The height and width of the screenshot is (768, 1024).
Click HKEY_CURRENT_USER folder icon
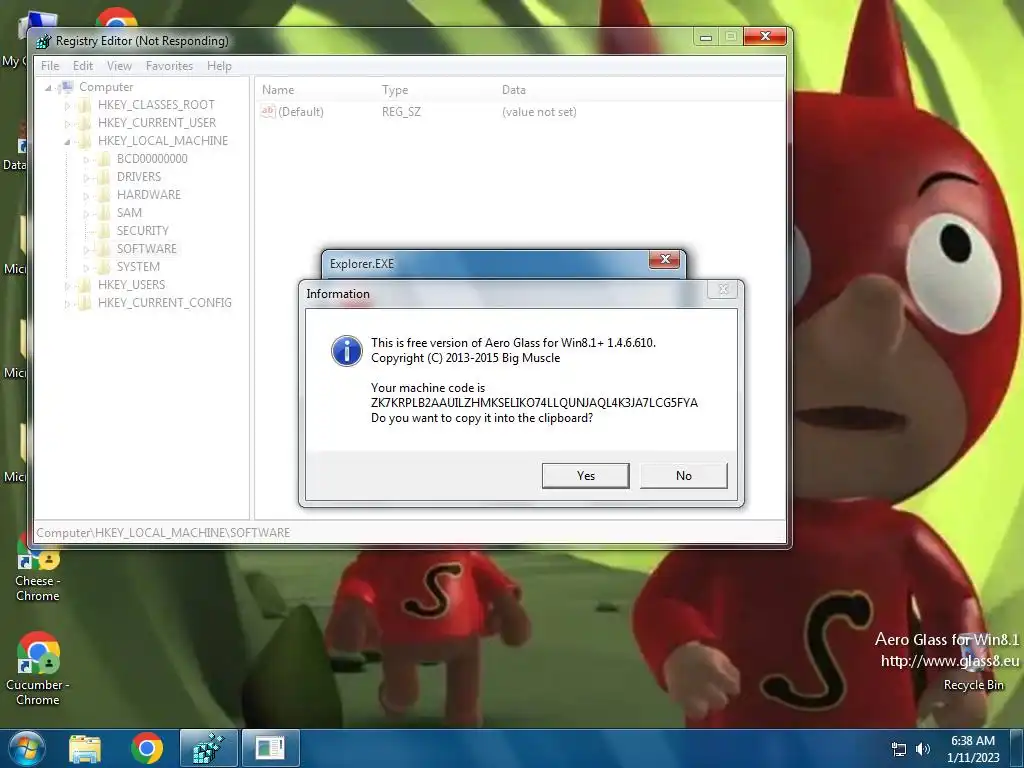(x=84, y=123)
